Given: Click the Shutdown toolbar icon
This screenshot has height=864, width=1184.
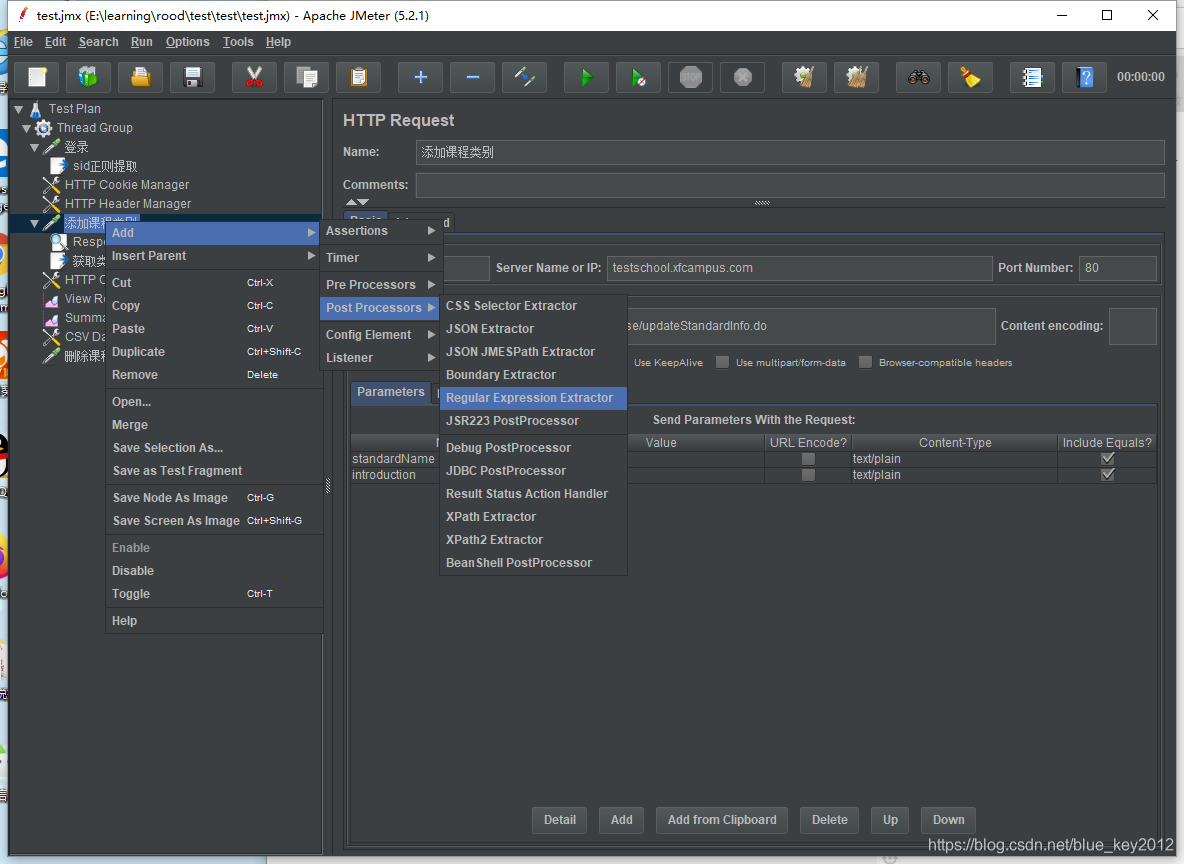Looking at the screenshot, I should coord(743,77).
